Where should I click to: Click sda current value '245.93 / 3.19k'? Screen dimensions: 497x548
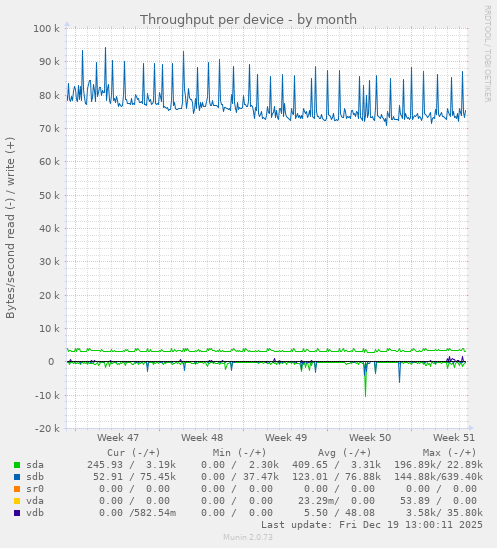pos(131,465)
